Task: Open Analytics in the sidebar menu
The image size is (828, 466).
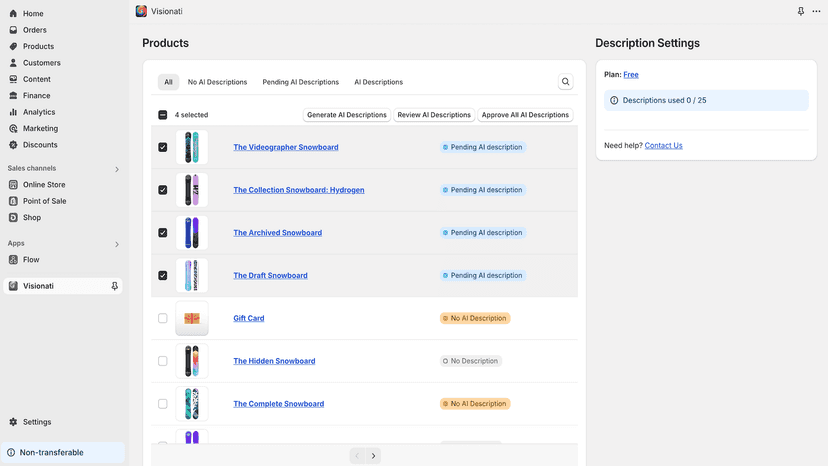Action: 39,112
